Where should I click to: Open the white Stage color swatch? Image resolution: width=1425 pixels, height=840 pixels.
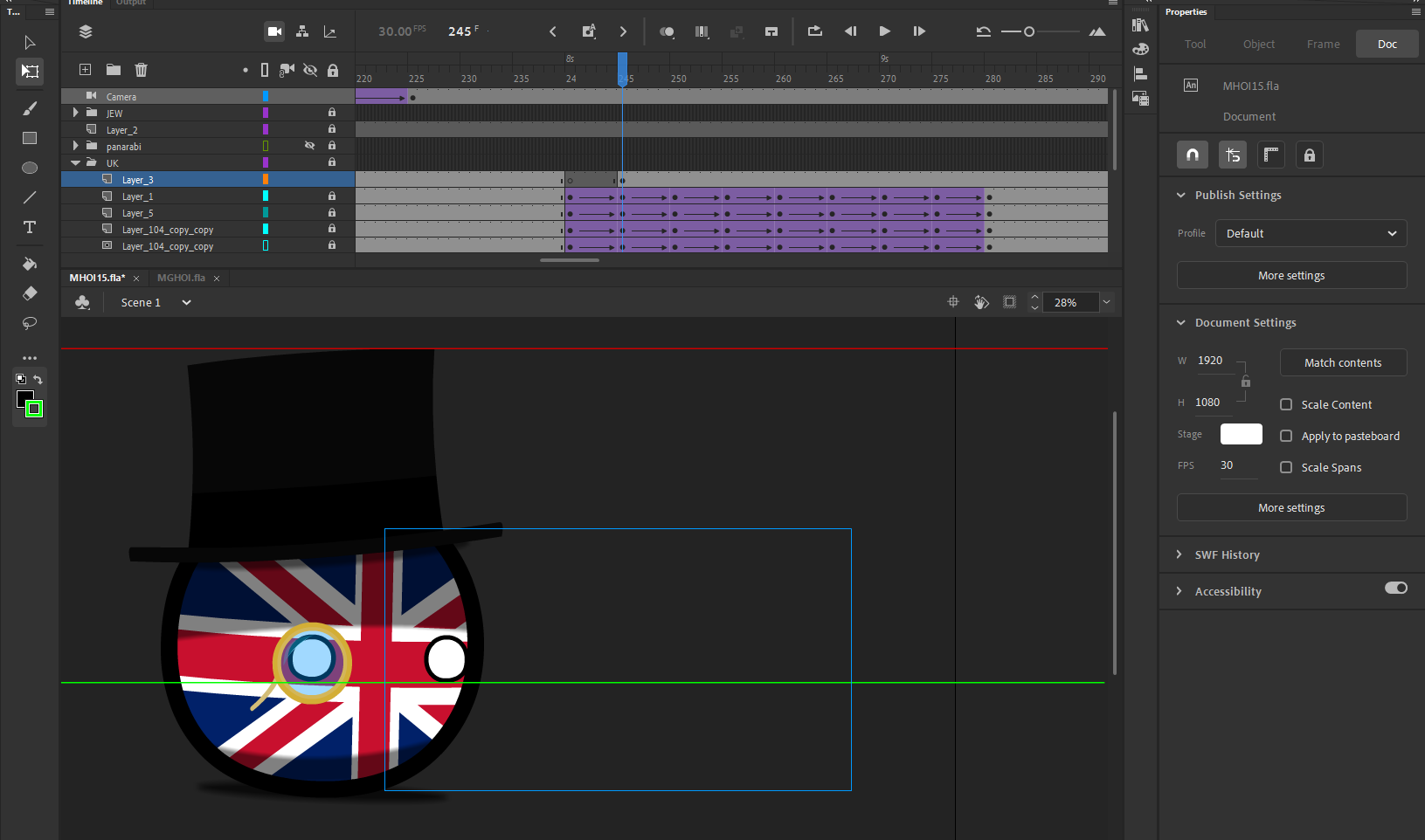(x=1241, y=434)
